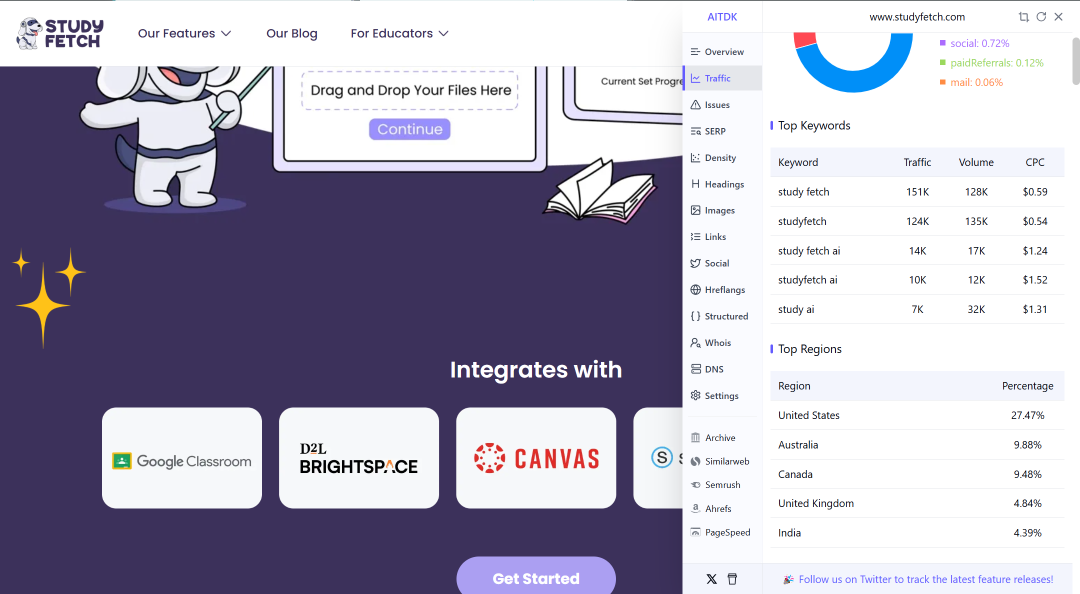
Task: Click the Continue button
Action: pos(410,130)
